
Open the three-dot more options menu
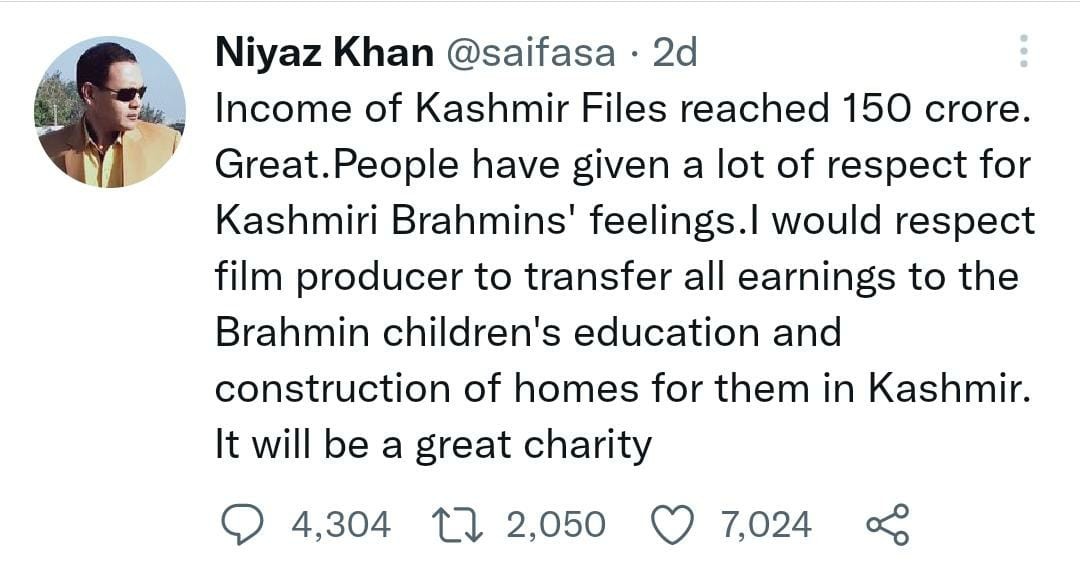1022,51
